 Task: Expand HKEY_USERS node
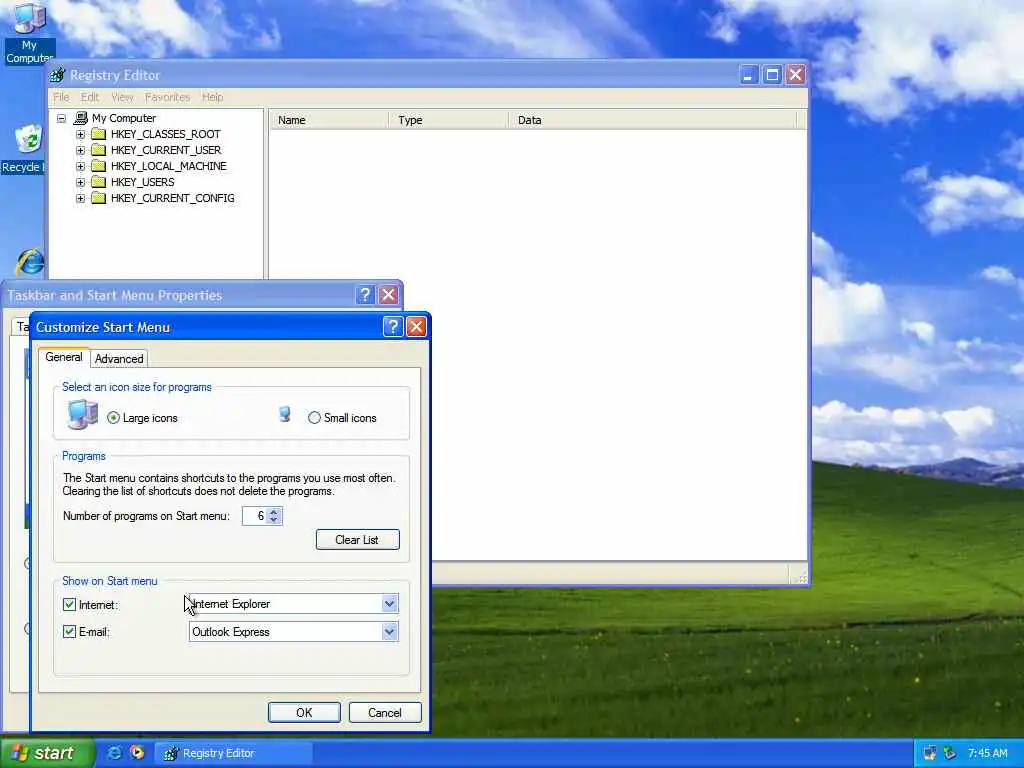point(80,182)
